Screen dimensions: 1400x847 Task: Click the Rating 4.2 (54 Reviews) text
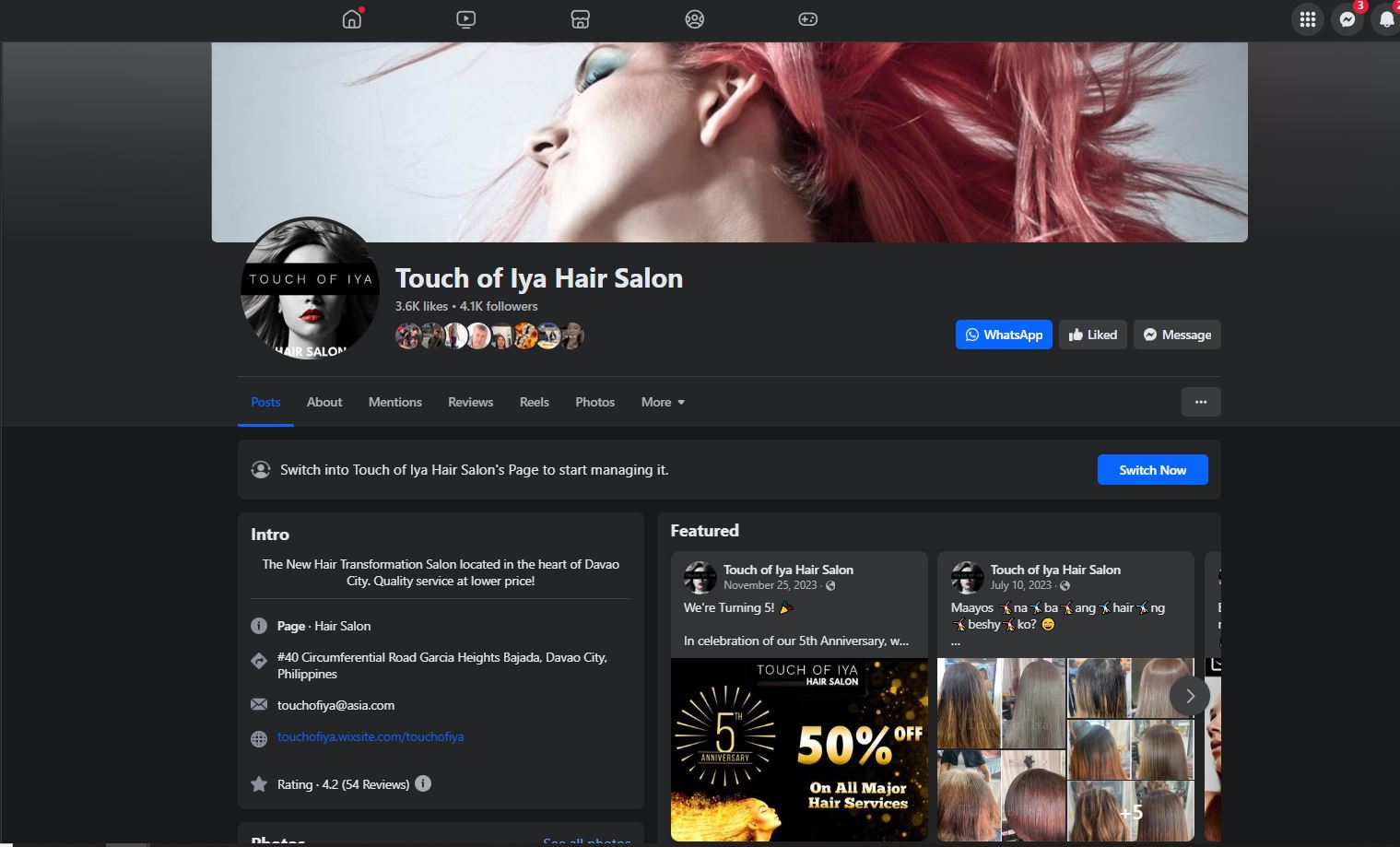click(x=343, y=784)
